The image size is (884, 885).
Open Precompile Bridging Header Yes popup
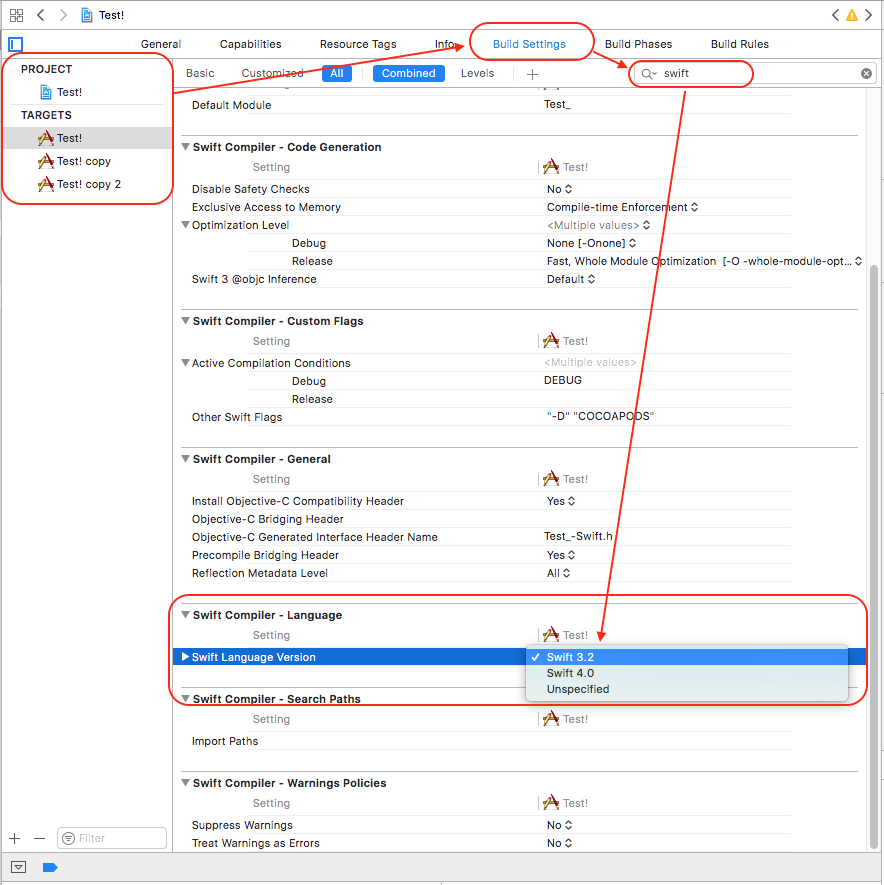[561, 555]
